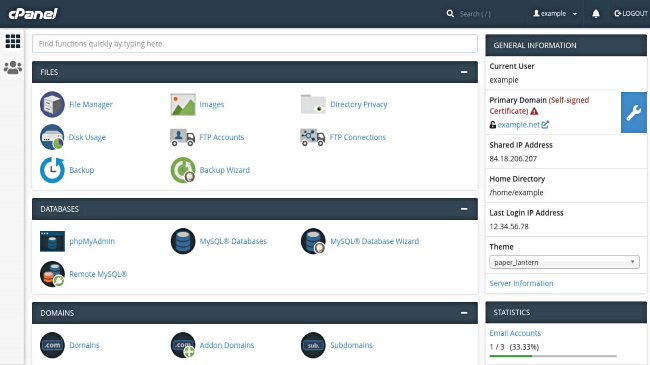The width and height of the screenshot is (650, 365).
Task: Open the File Manager icon
Action: coord(52,105)
